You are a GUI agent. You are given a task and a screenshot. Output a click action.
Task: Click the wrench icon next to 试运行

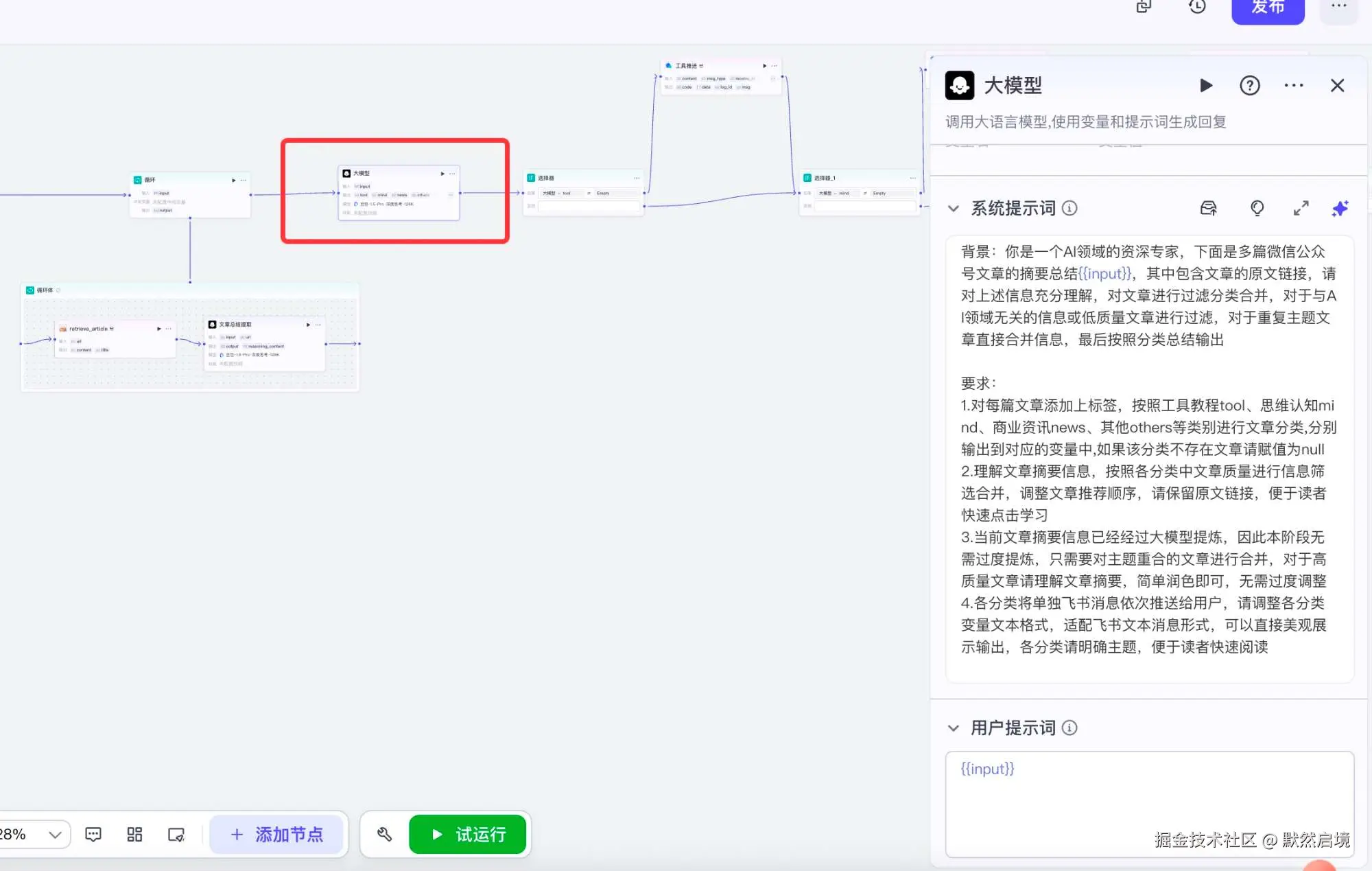click(384, 834)
